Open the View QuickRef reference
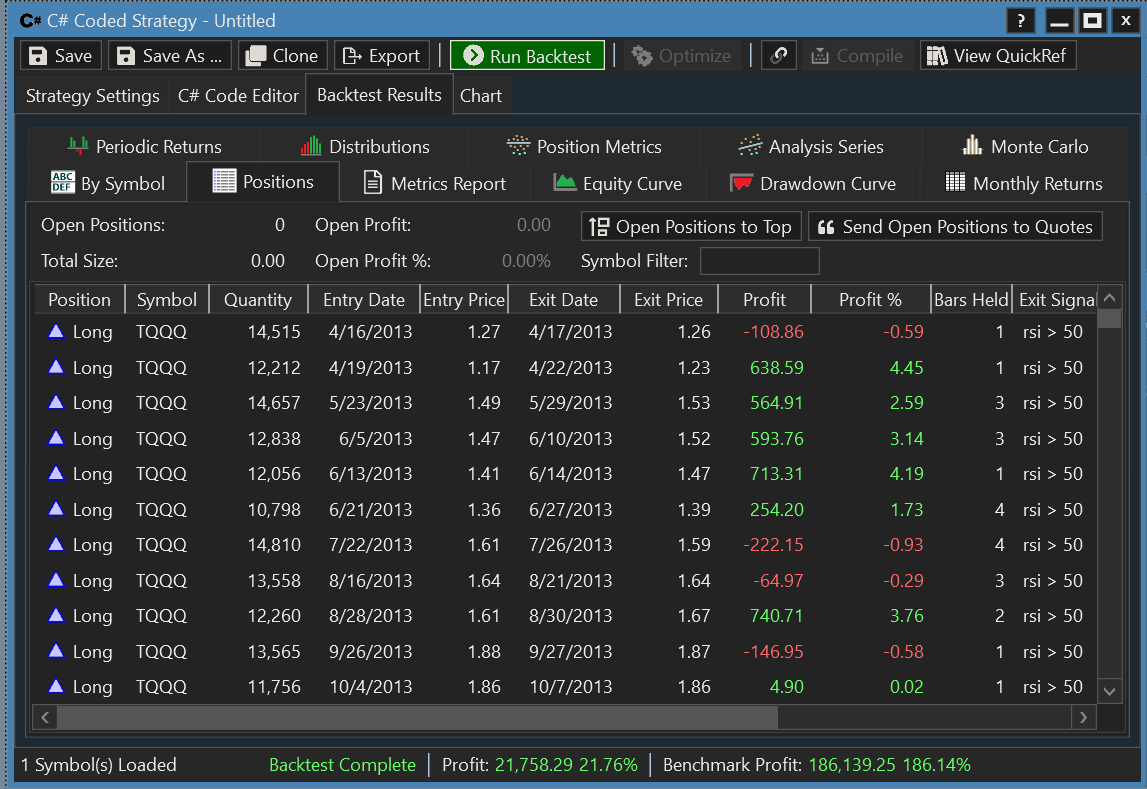 [x=997, y=56]
